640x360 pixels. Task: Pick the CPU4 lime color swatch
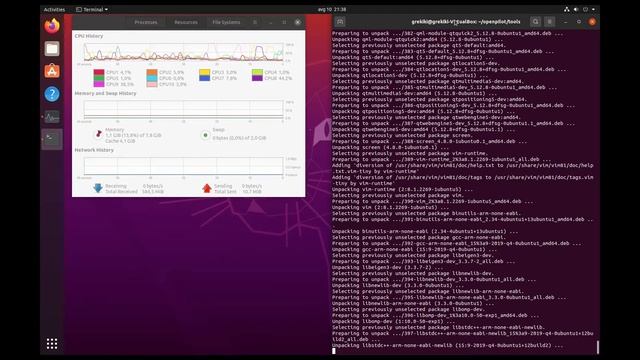pos(257,72)
